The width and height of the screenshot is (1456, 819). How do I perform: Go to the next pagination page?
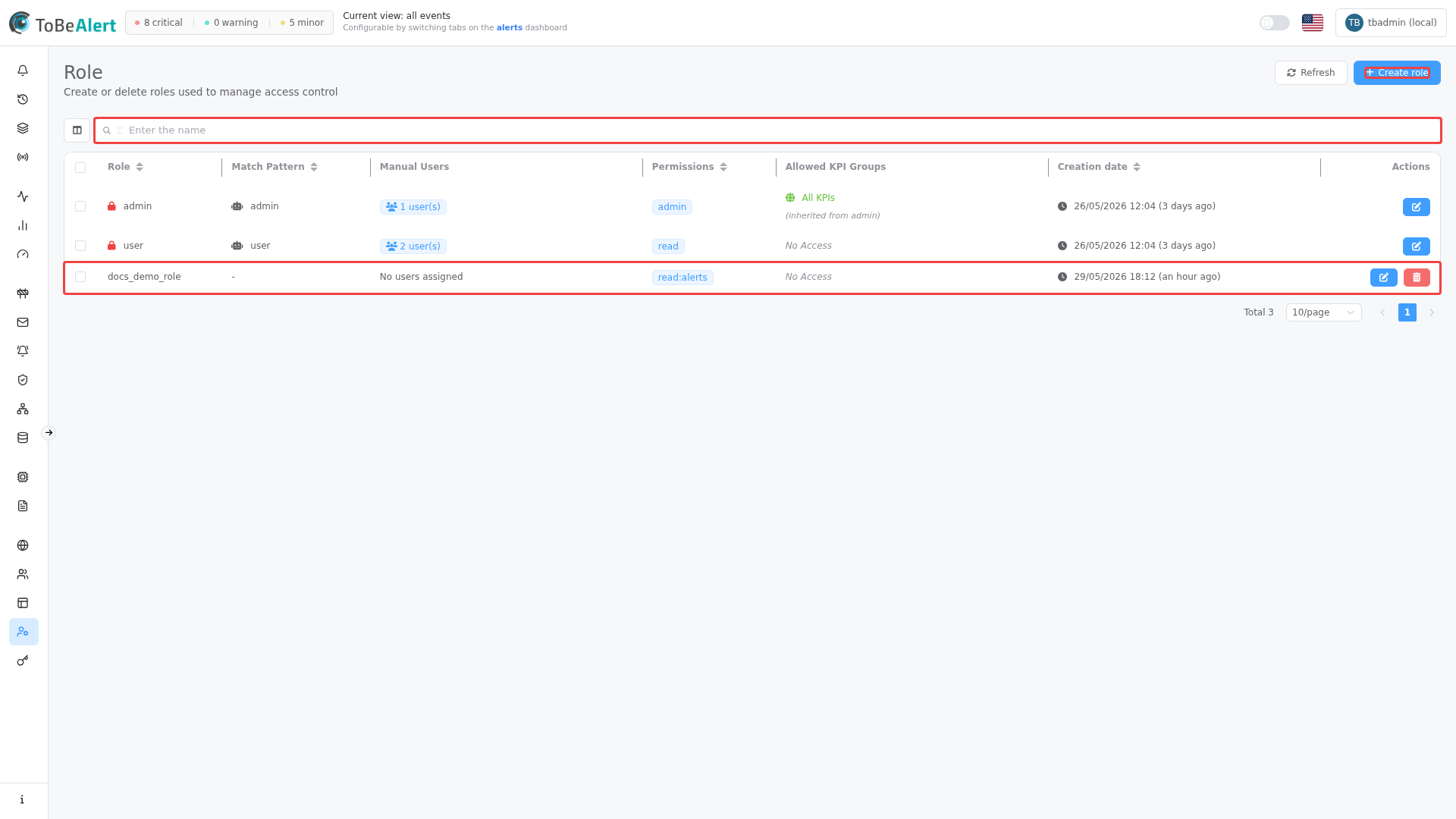point(1432,312)
